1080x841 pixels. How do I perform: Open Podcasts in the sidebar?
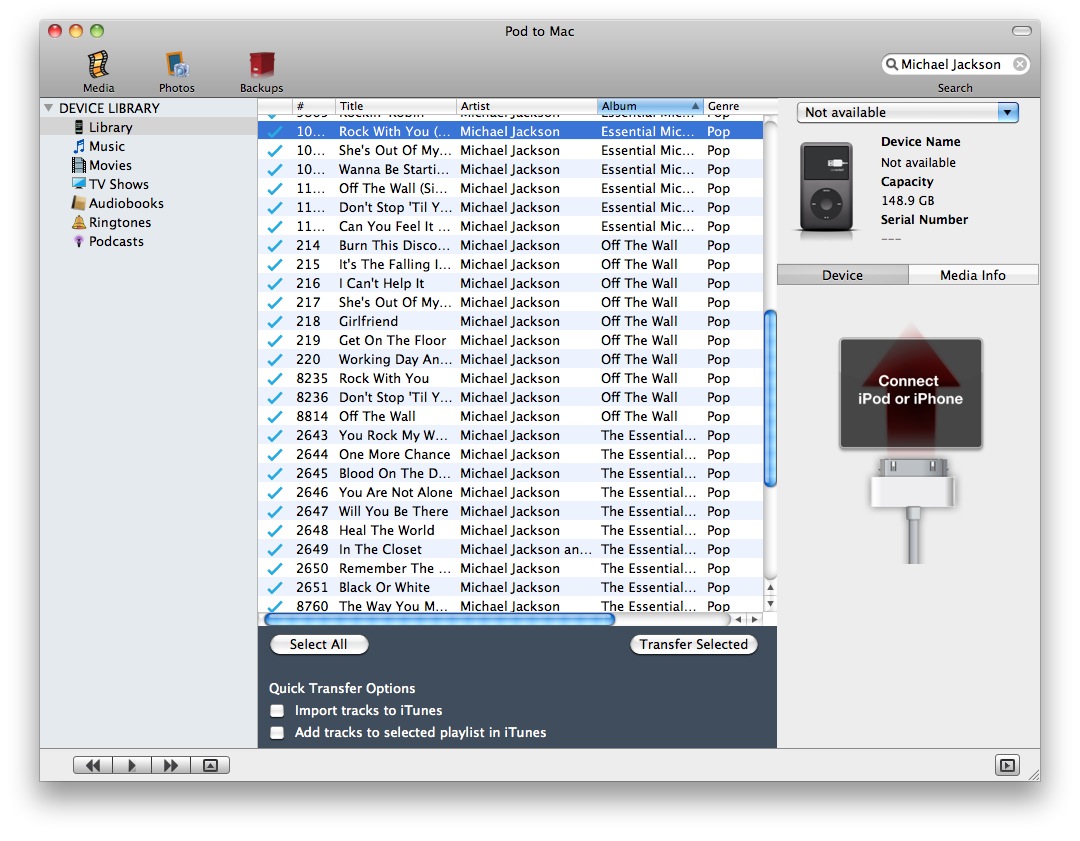(116, 241)
